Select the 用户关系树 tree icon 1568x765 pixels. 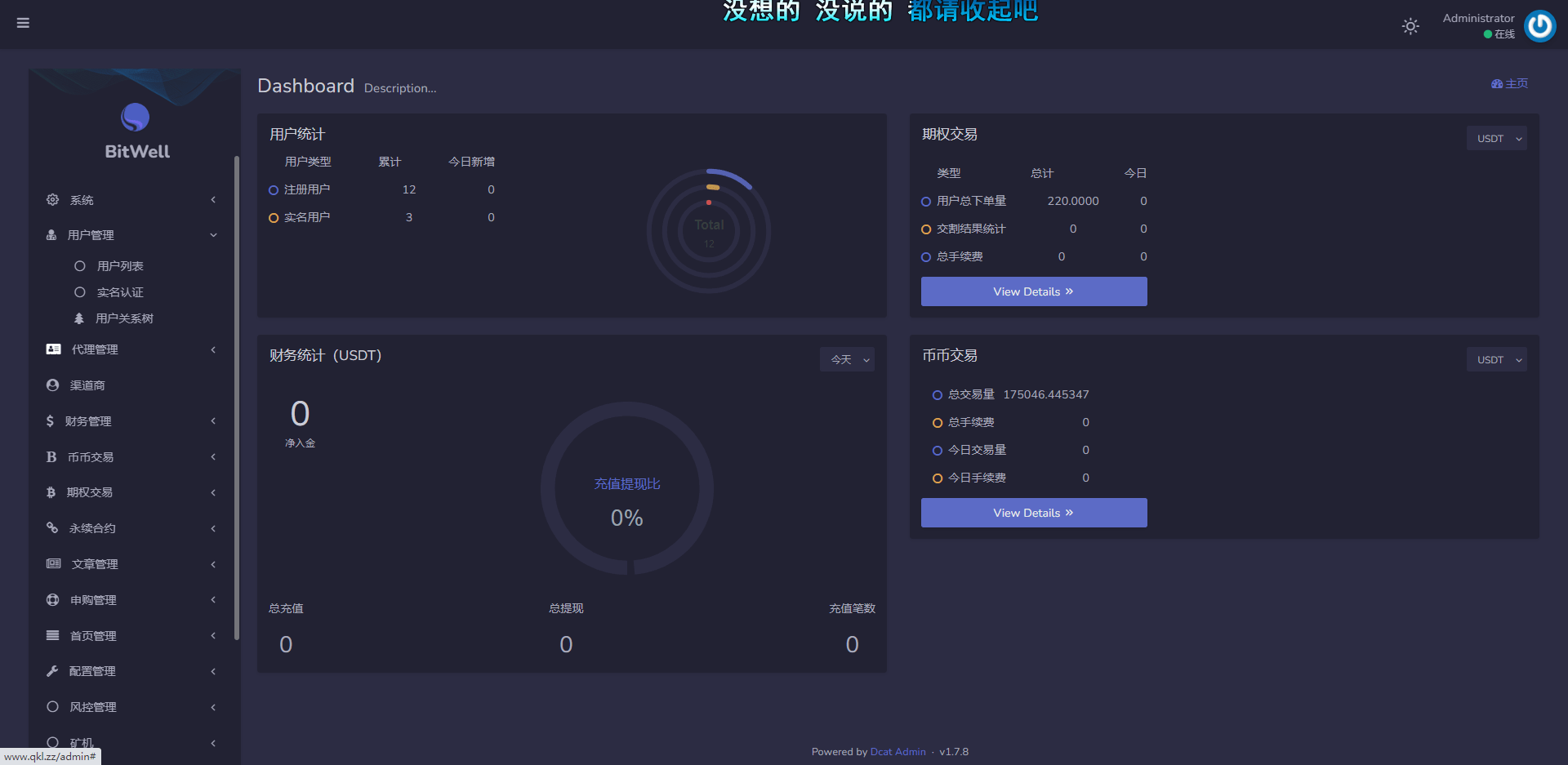pyautogui.click(x=79, y=318)
